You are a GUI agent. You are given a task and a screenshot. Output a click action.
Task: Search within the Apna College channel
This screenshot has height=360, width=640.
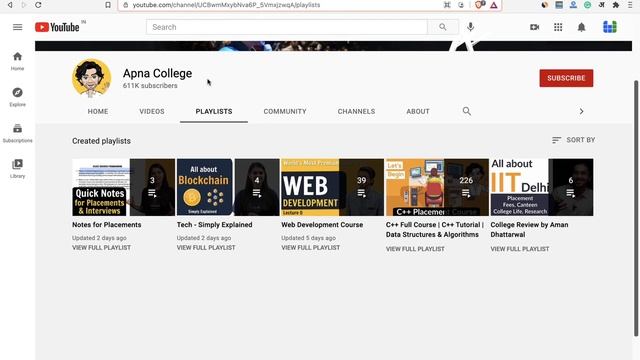coord(467,111)
